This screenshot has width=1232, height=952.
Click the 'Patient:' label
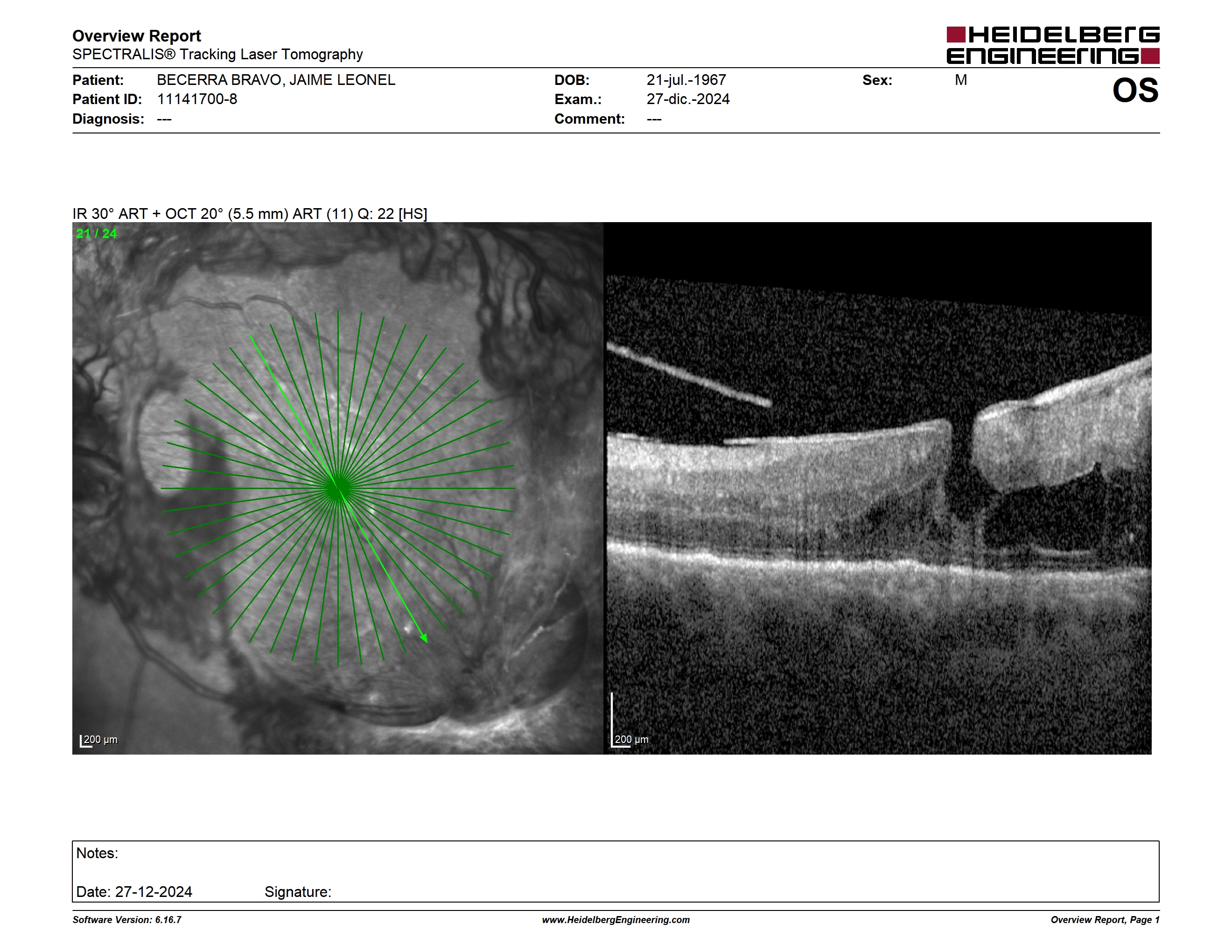tap(98, 80)
